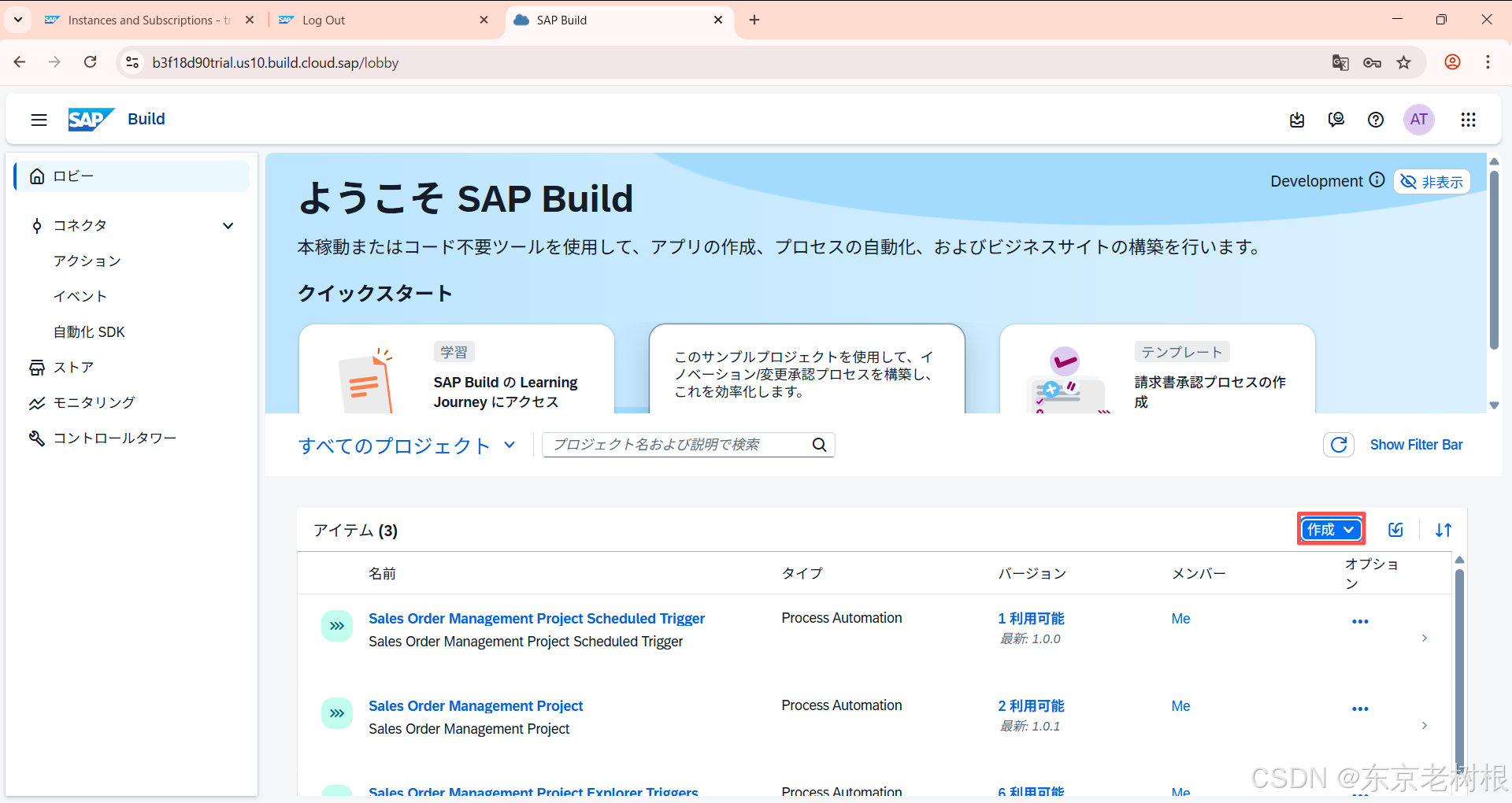
Task: Open the downloads icon in Build header
Action: [1297, 120]
